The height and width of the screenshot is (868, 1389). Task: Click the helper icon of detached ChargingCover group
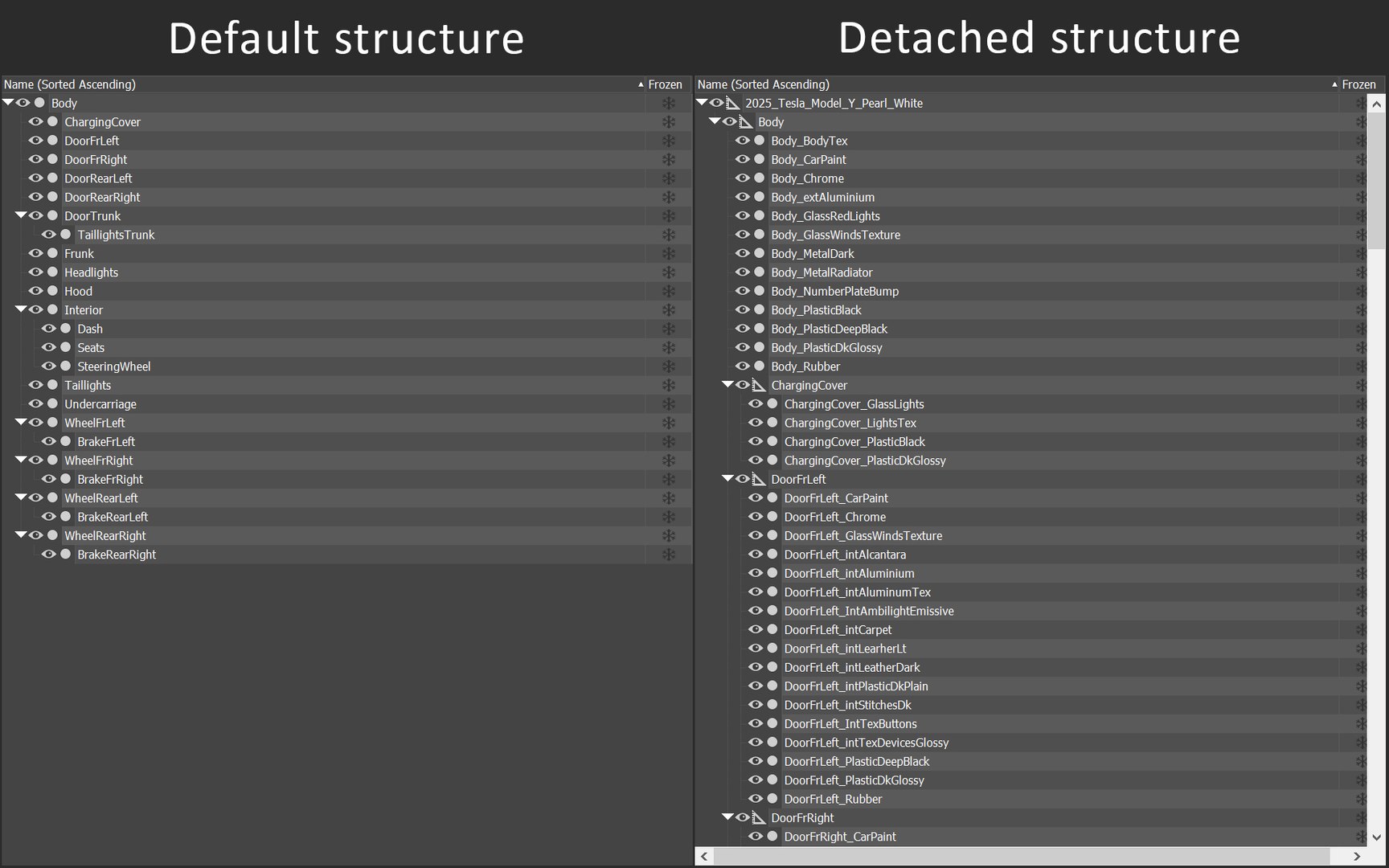click(x=759, y=385)
